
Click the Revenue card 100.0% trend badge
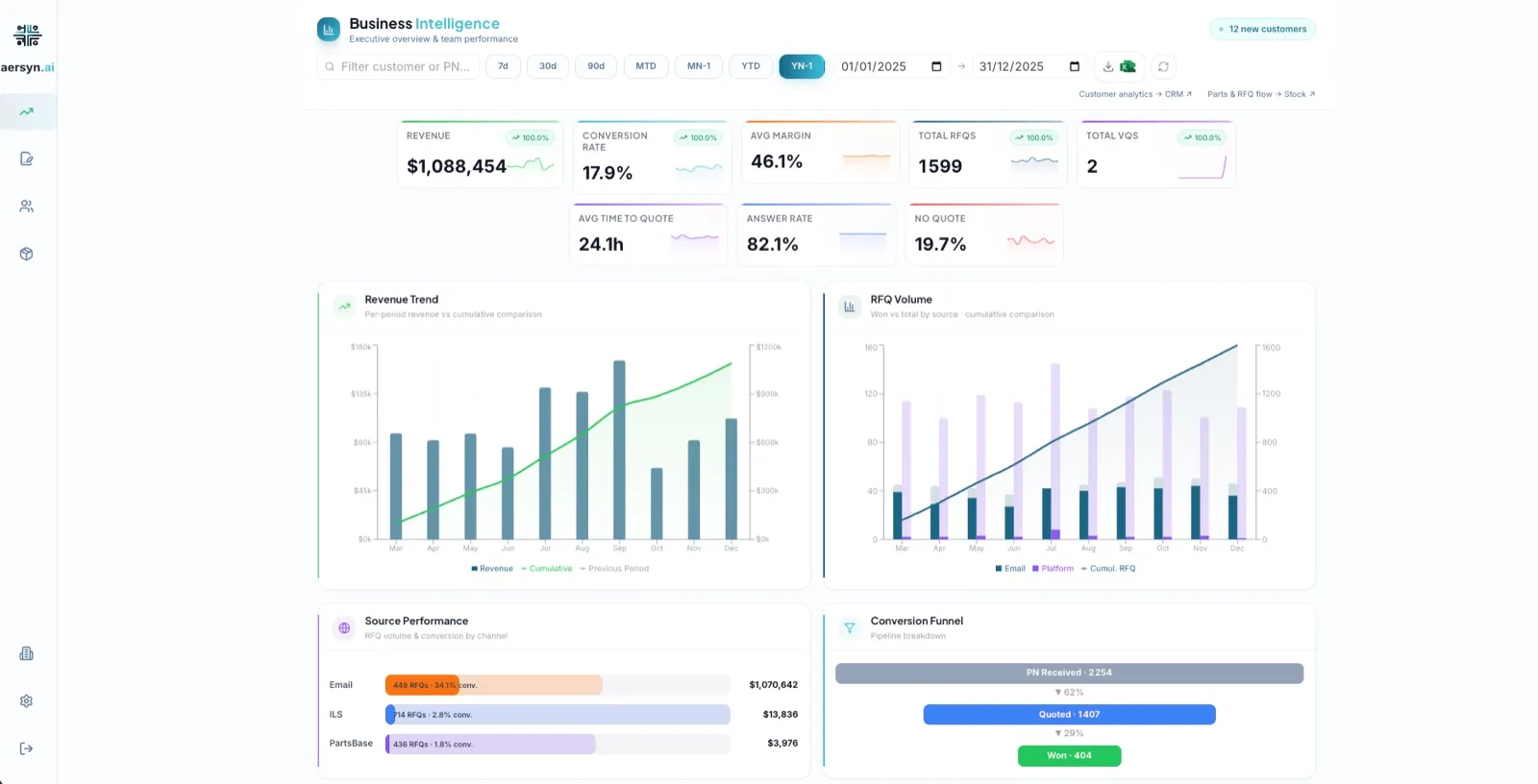pos(530,137)
